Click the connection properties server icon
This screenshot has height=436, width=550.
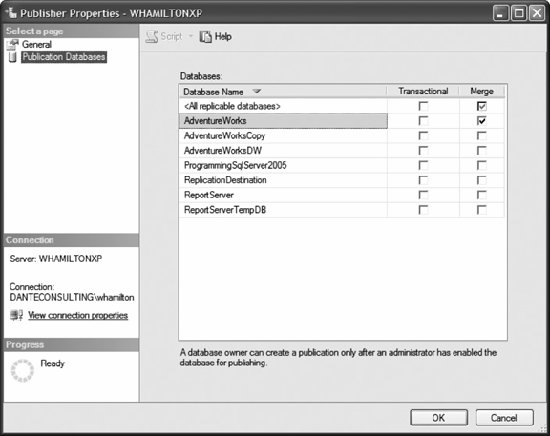pyautogui.click(x=16, y=315)
